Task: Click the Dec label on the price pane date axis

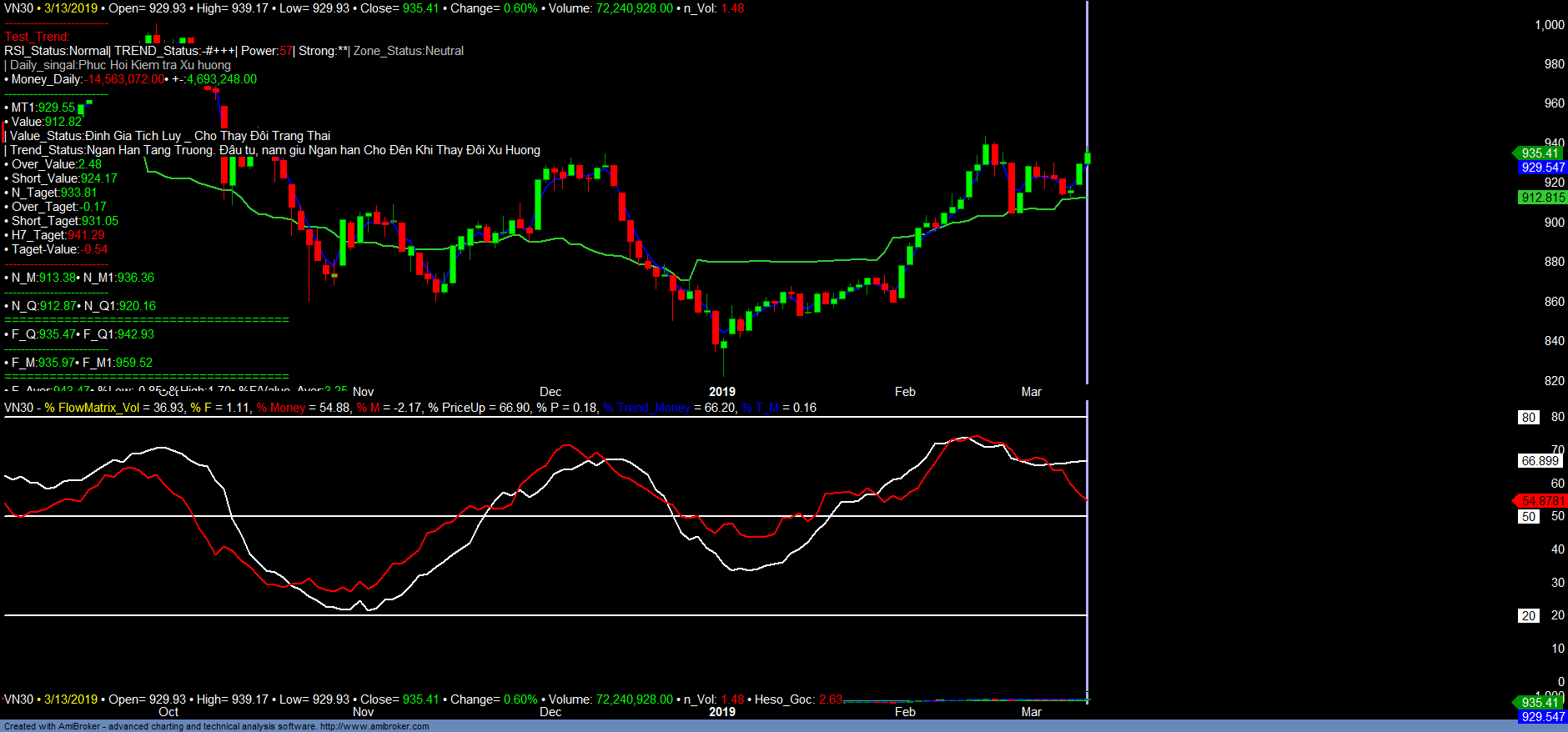Action: point(550,392)
